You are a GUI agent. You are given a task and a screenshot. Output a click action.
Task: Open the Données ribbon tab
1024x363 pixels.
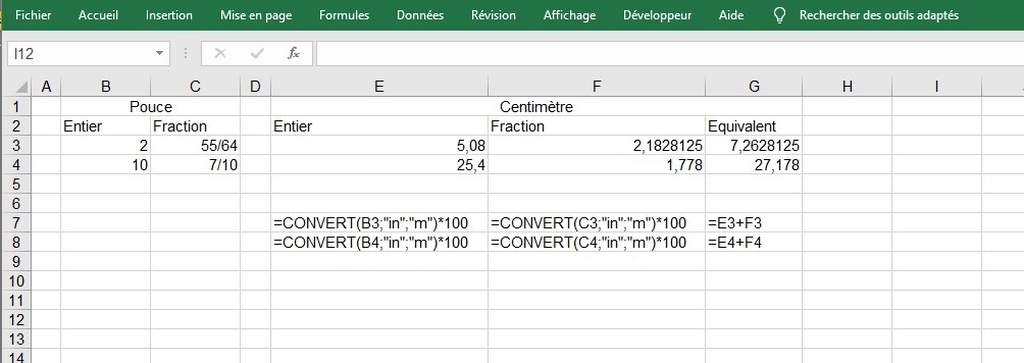click(420, 15)
